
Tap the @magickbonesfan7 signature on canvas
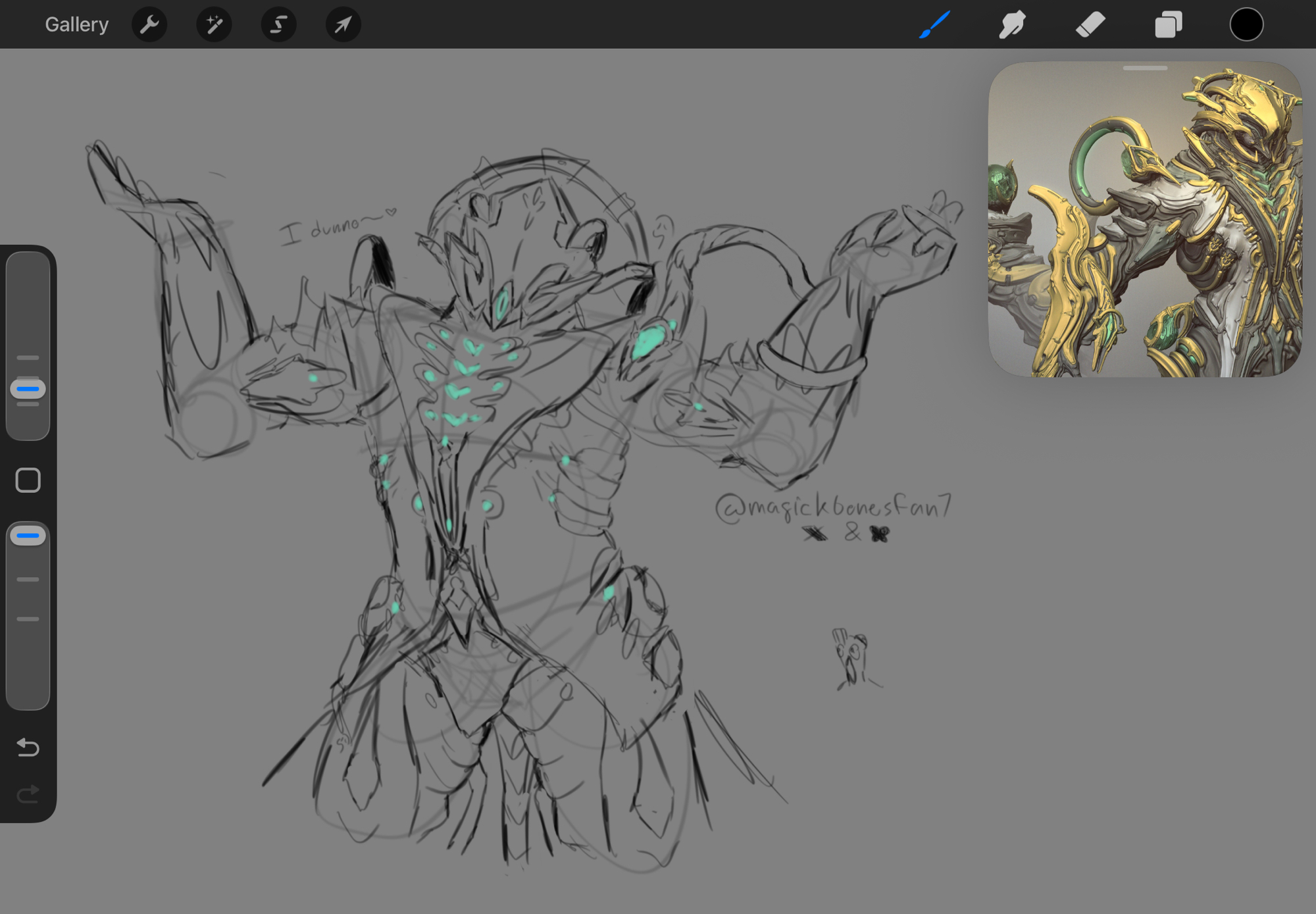[x=833, y=507]
